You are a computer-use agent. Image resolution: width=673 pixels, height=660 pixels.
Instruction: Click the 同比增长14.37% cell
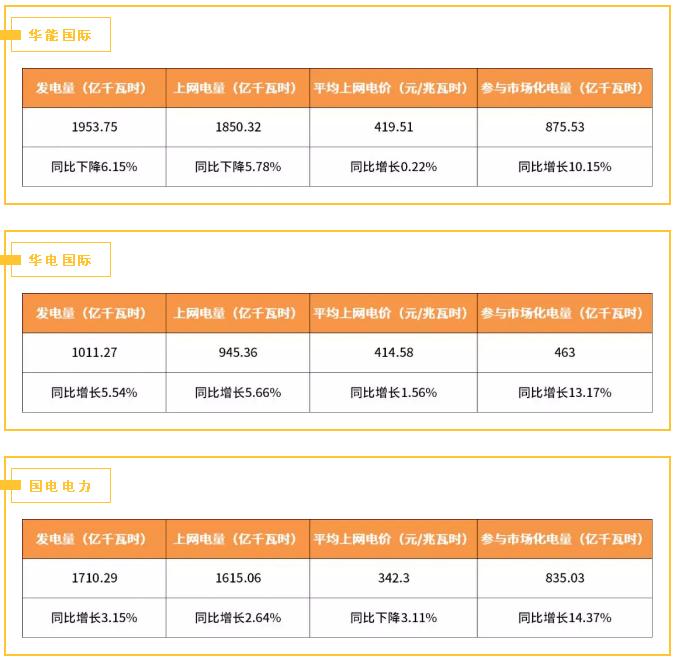click(565, 618)
